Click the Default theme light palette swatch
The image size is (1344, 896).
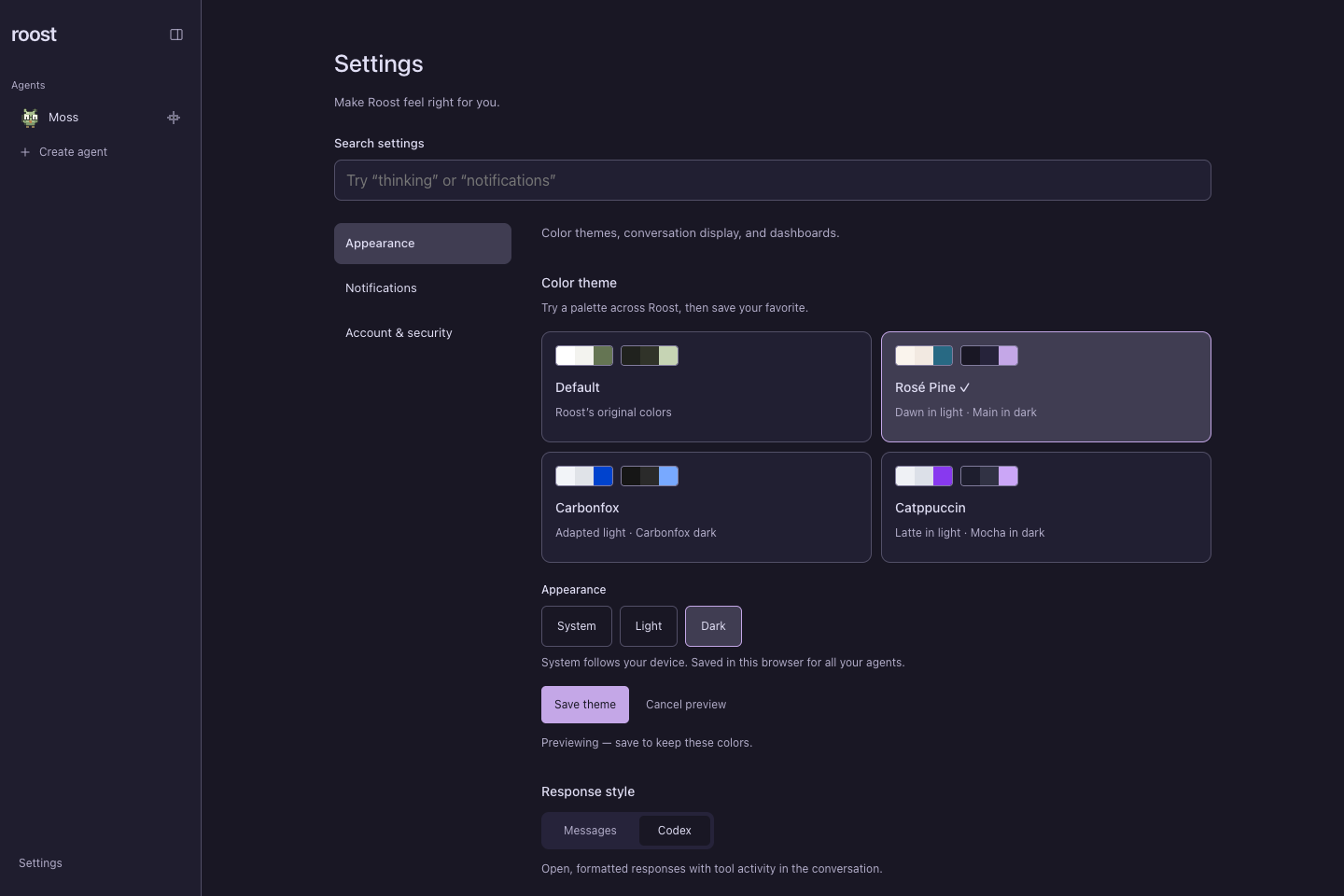click(584, 356)
